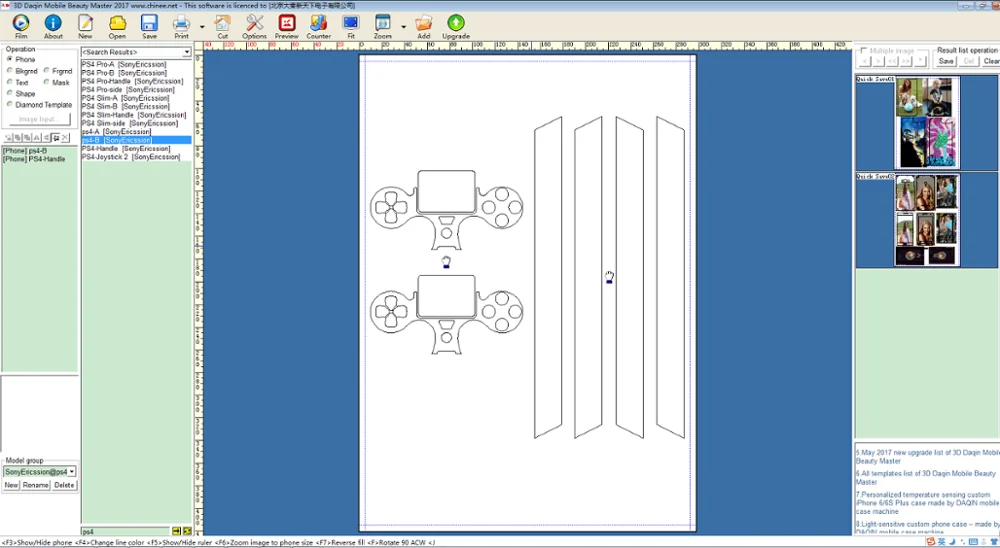Open the May 2017 upgrade list link
Screen dimensions: 1000x548
click(x=927, y=457)
